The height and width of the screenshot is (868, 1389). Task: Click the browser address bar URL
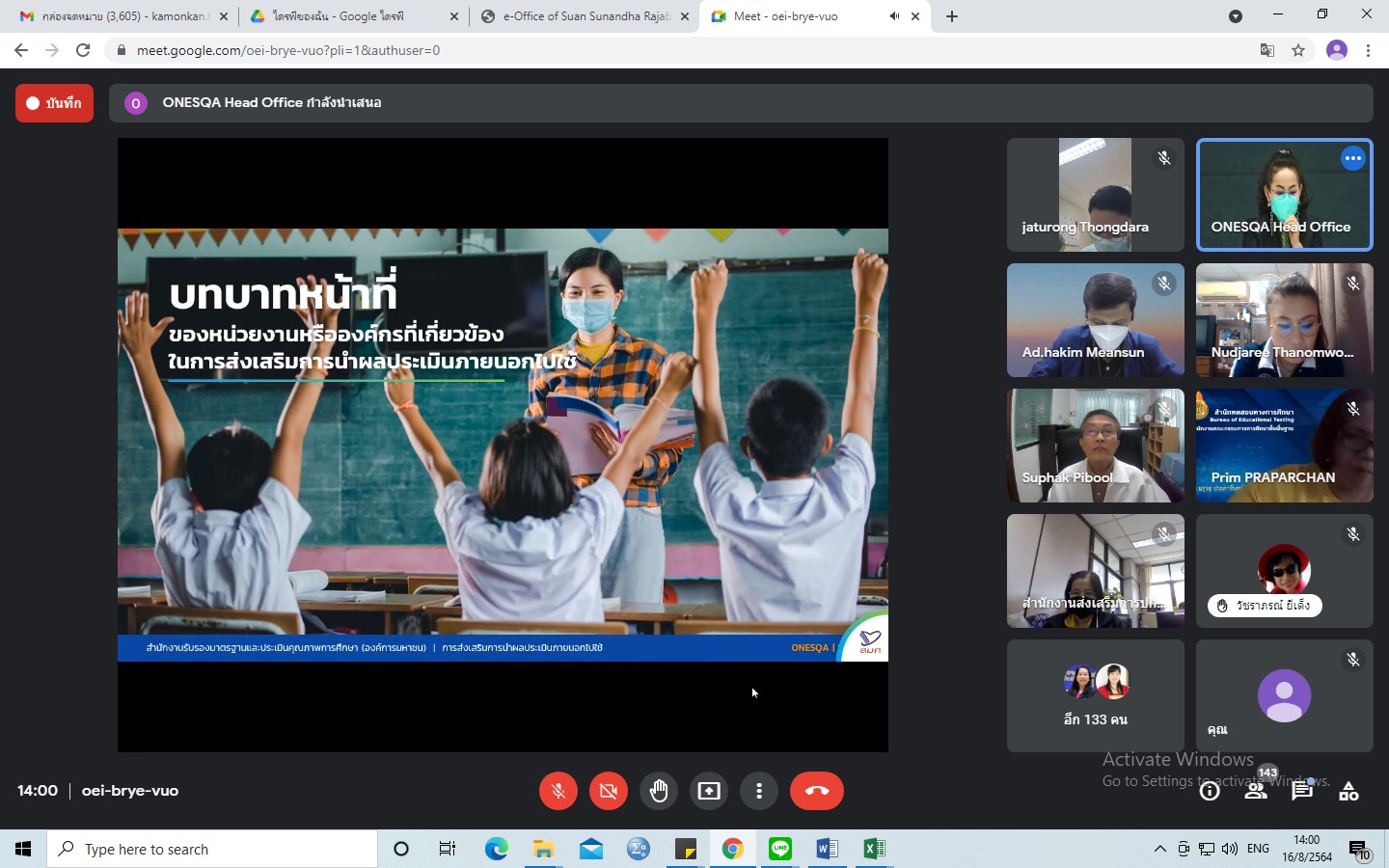[288, 50]
